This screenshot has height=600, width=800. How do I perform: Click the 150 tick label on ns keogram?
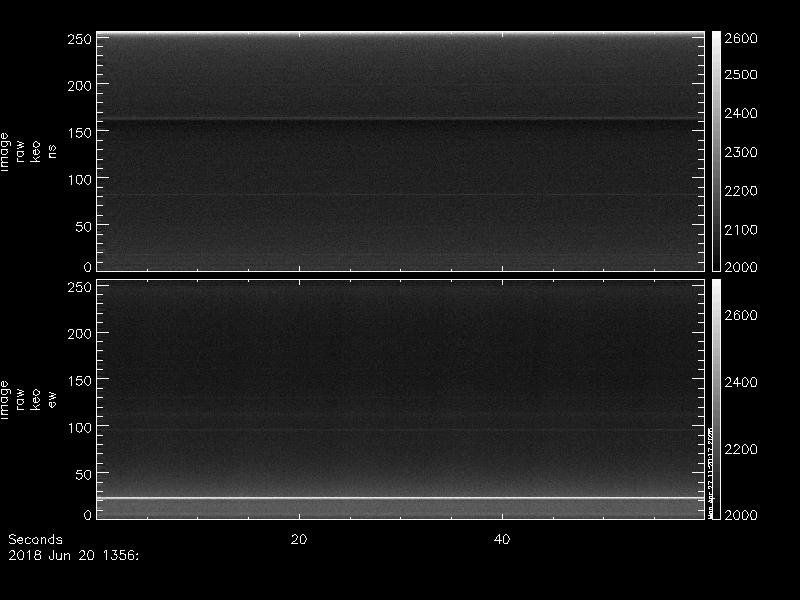(x=79, y=133)
